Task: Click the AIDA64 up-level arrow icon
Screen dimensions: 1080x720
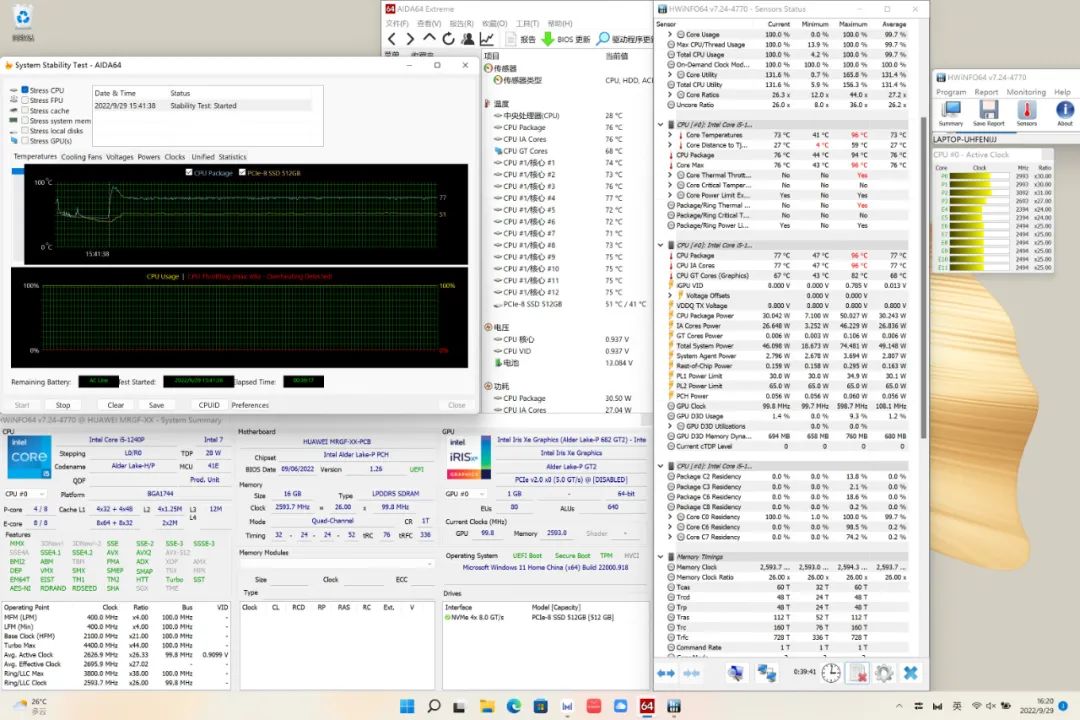Action: point(429,39)
